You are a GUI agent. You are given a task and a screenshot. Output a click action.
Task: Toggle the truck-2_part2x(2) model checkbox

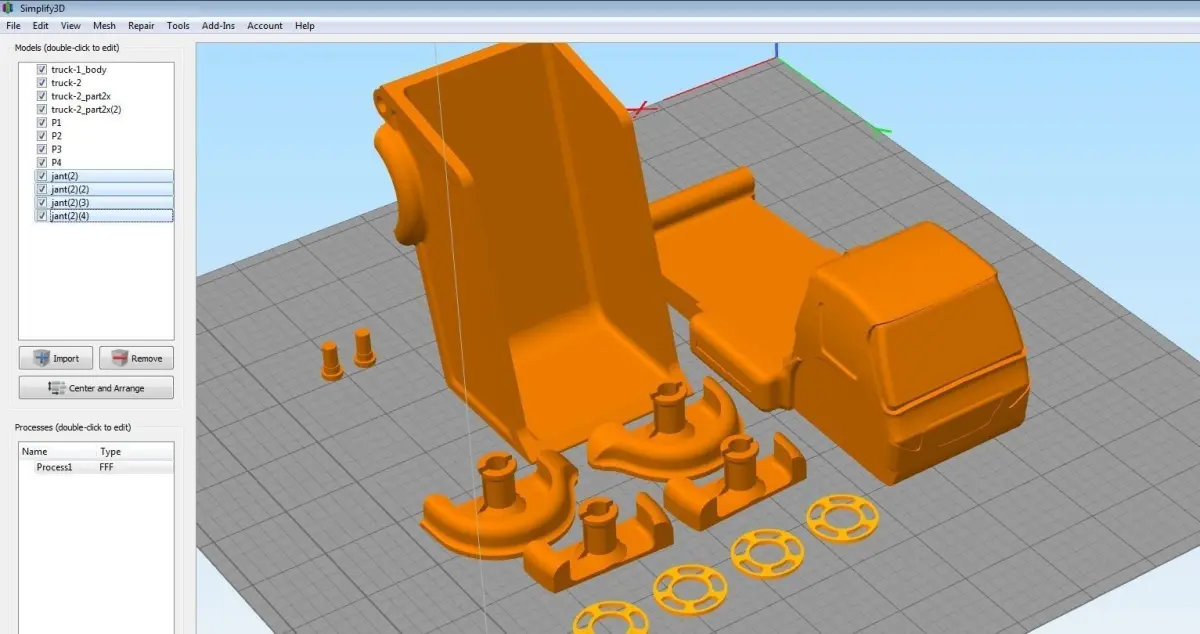pos(42,109)
